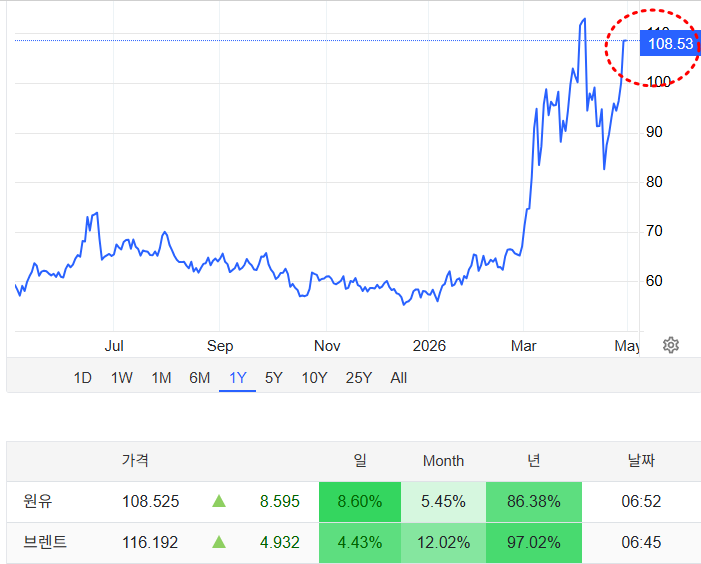
Task: Click green up arrow in 브렌트 row
Action: pyautogui.click(x=219, y=542)
